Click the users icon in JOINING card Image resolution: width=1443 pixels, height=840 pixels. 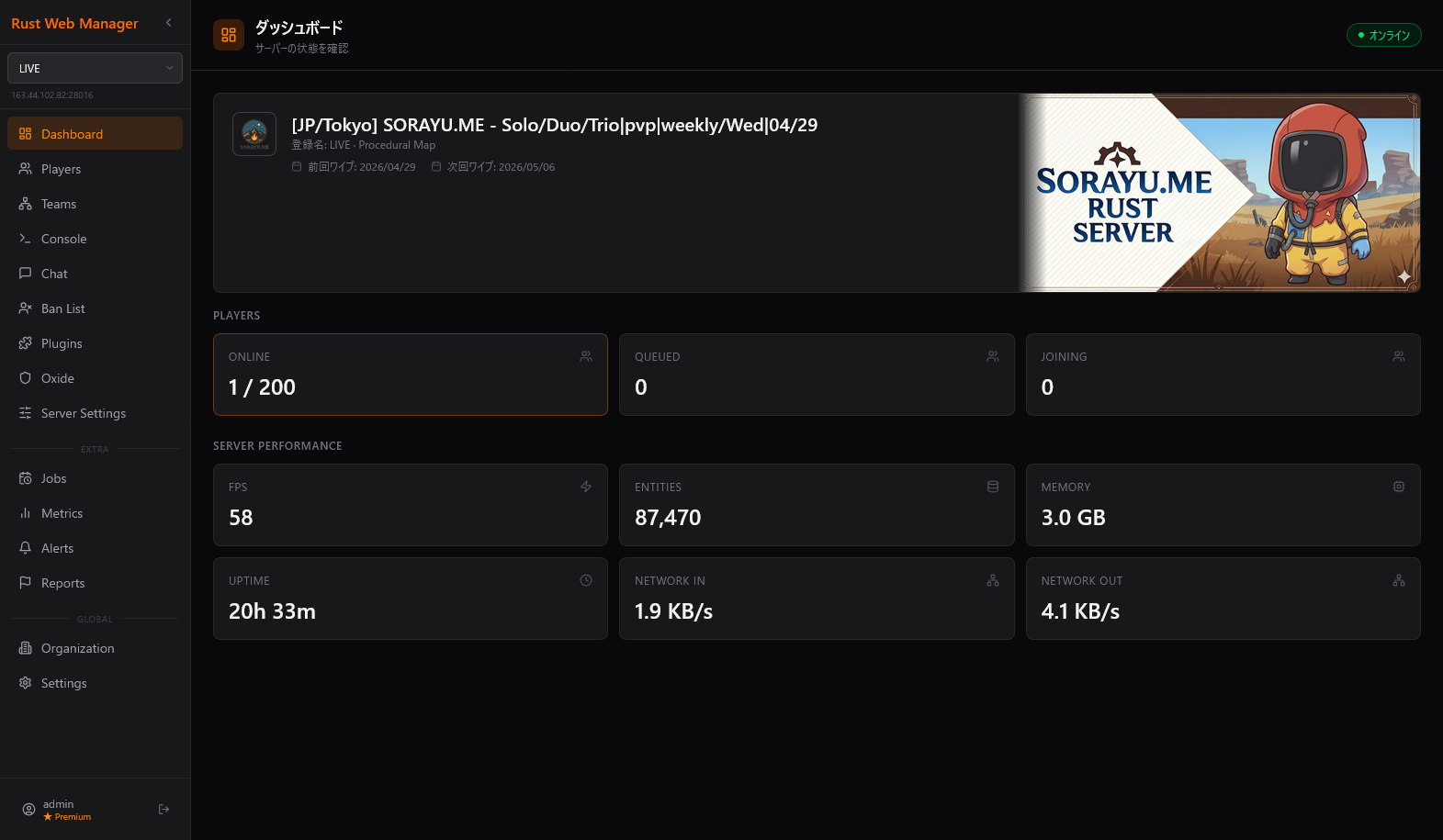tap(1399, 356)
